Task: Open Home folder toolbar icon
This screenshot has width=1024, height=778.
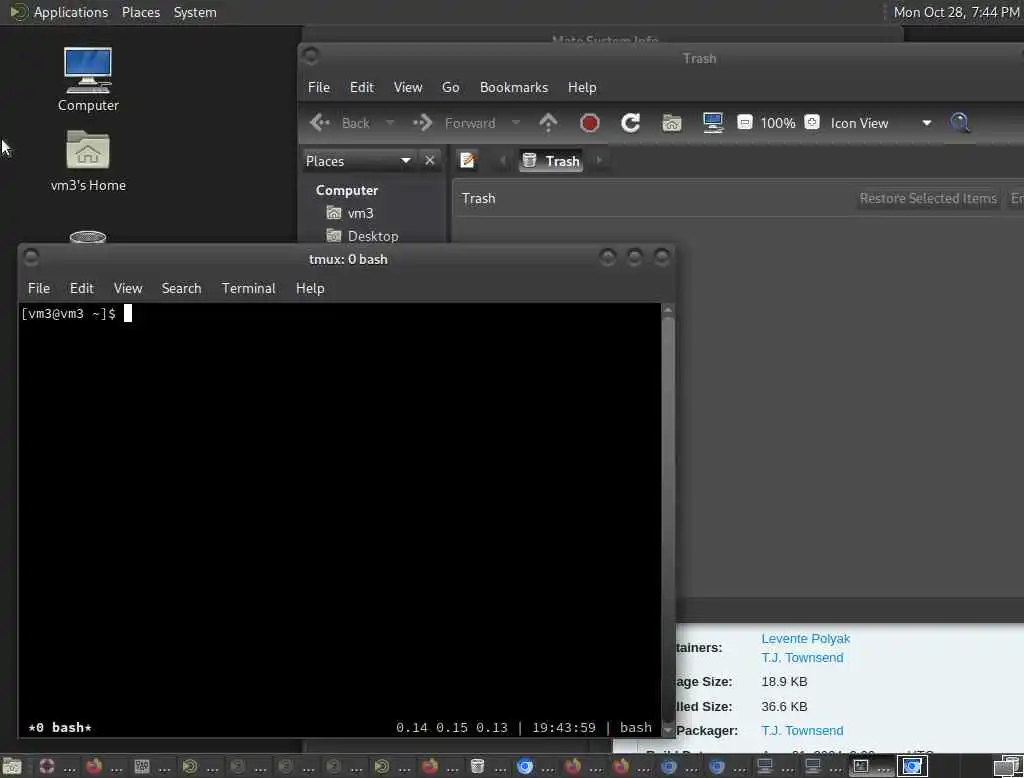Action: [x=671, y=123]
